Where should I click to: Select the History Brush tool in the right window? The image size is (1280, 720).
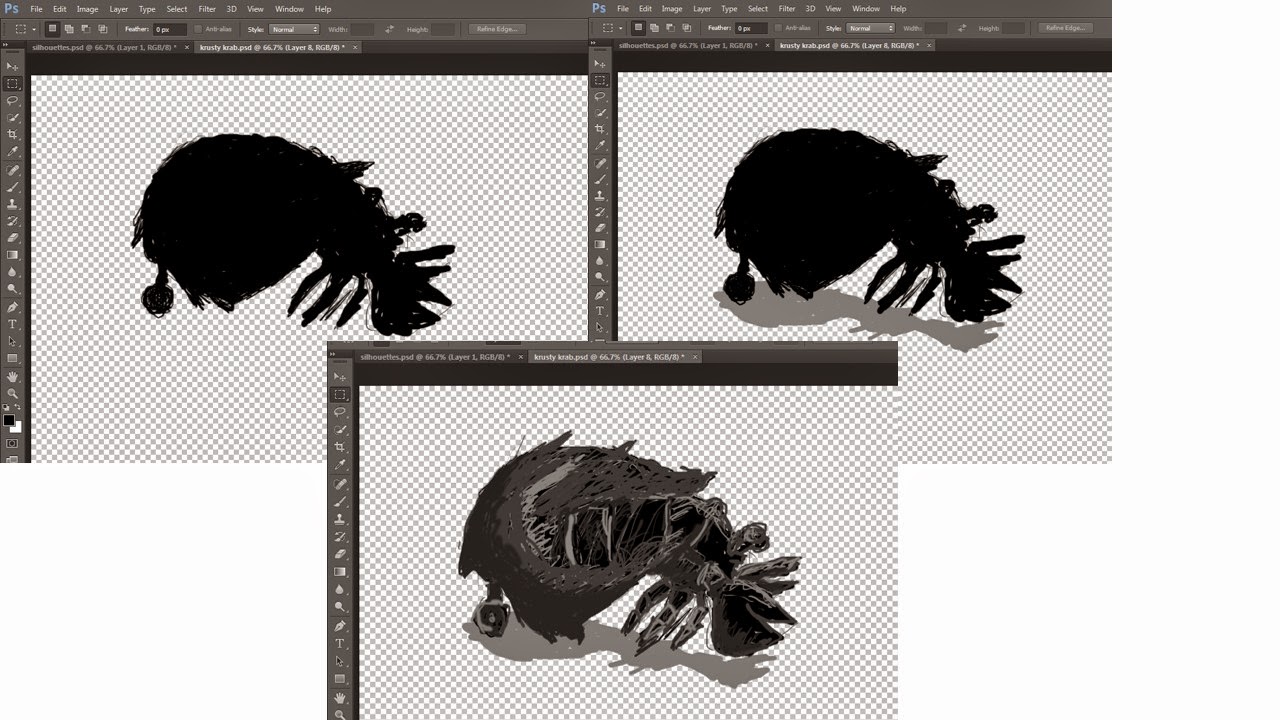[x=600, y=212]
